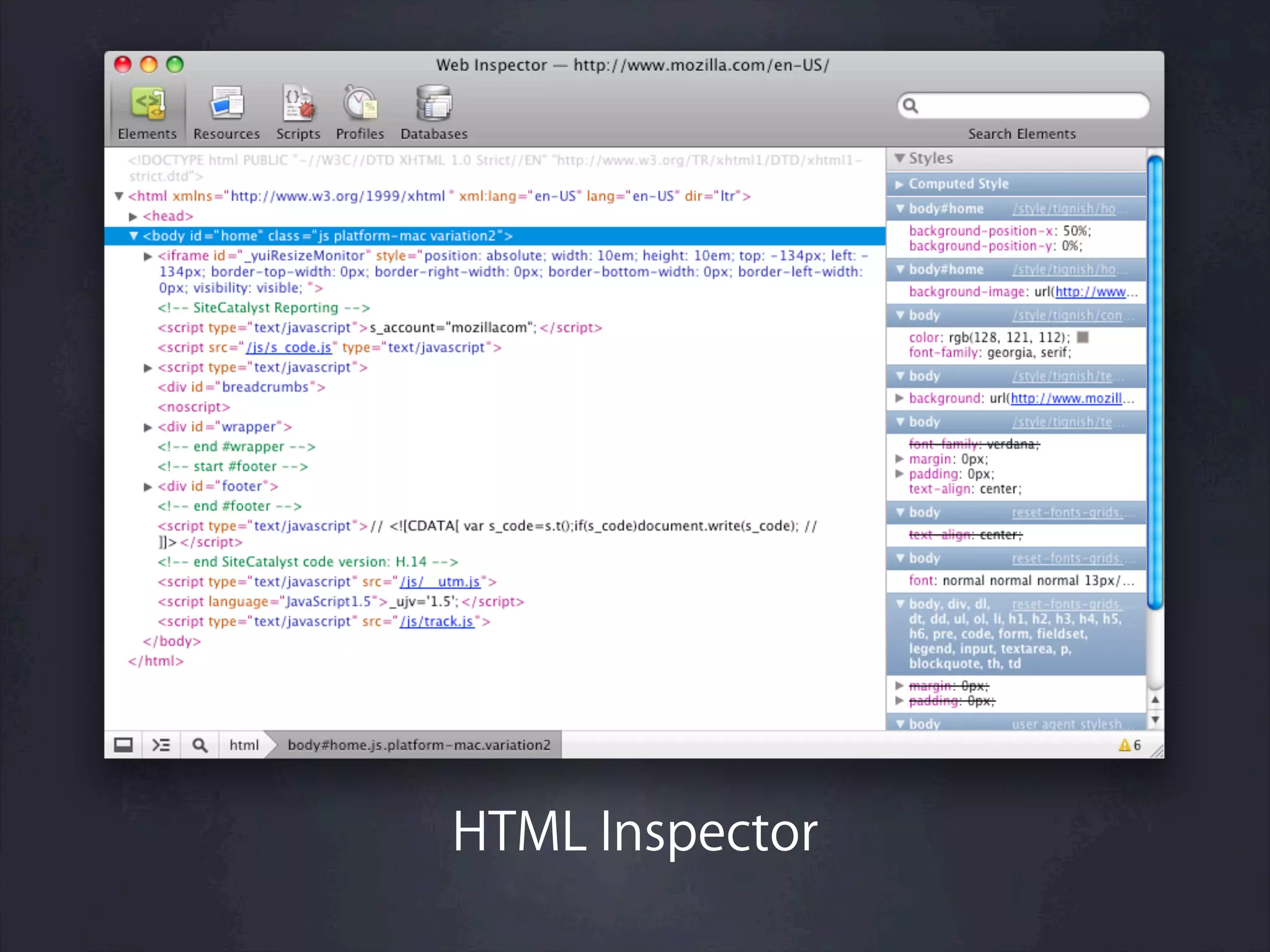
Task: Expand the iframe _yuiResizeMonitor node
Action: pos(148,256)
